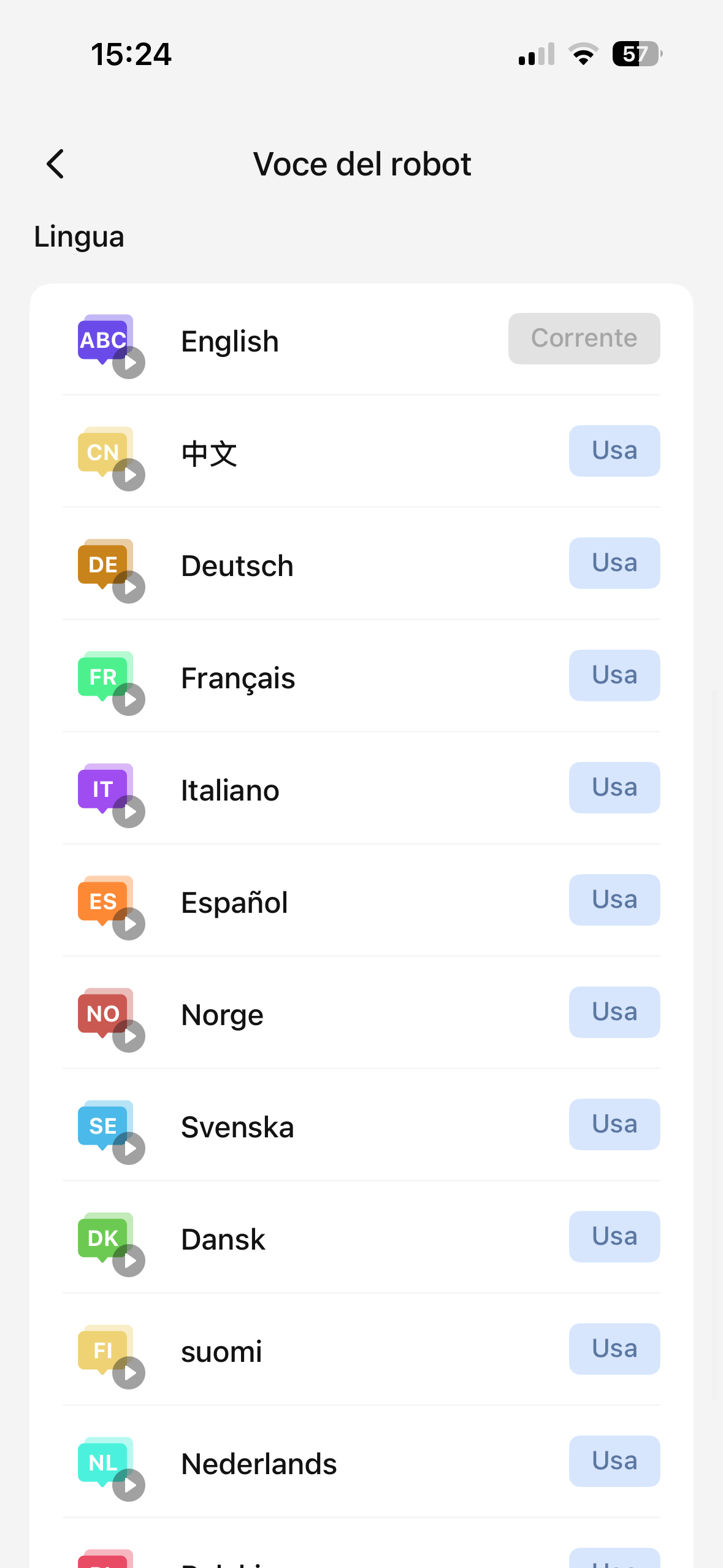
Task: Play the Chinese CN voice sample
Action: [128, 475]
